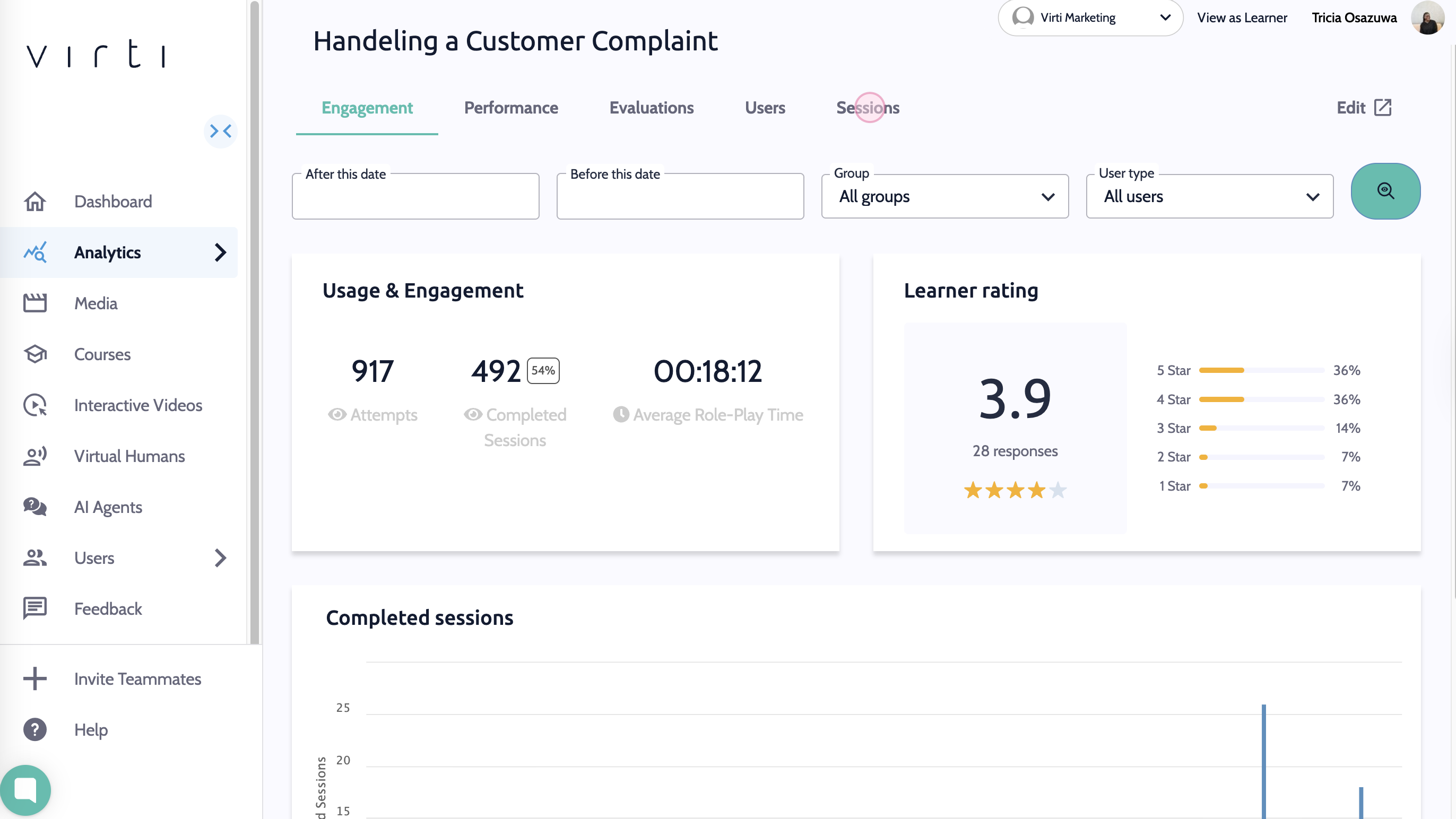Viewport: 1456px width, 819px height.
Task: Open the User type All users dropdown
Action: (1209, 197)
